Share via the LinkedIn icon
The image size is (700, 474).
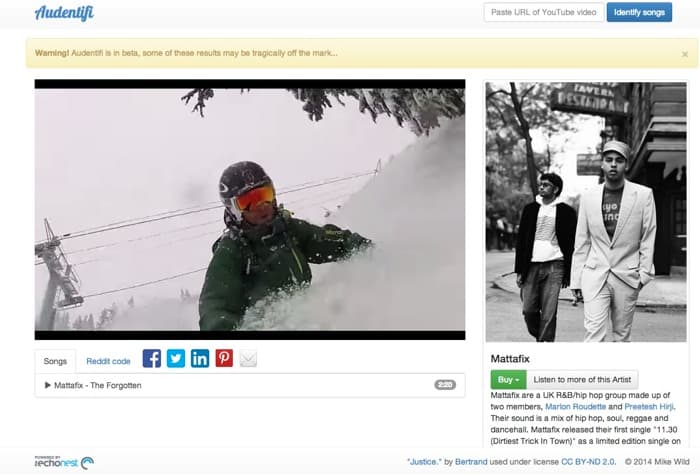click(200, 358)
